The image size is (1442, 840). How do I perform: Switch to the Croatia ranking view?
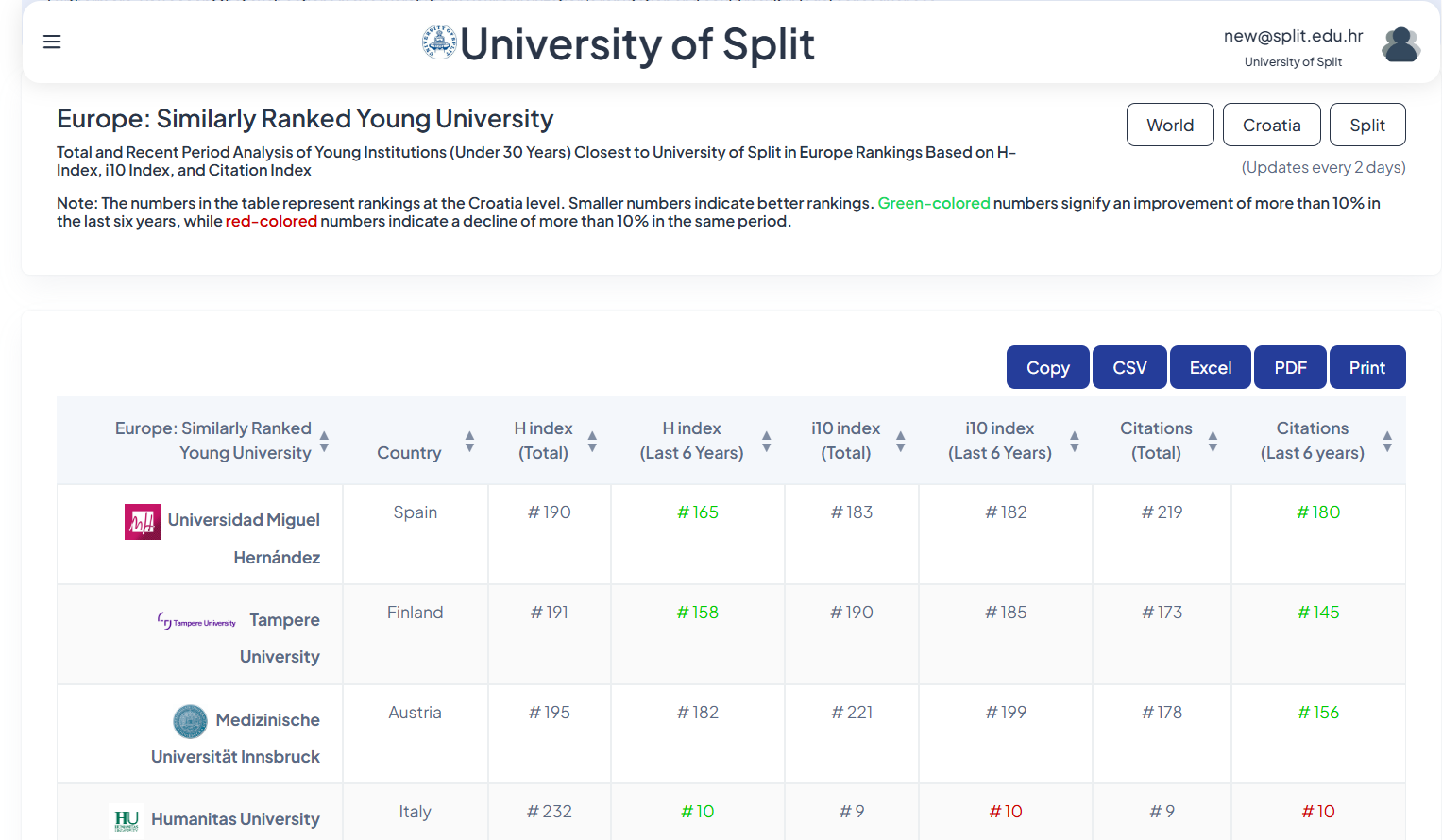coord(1271,125)
